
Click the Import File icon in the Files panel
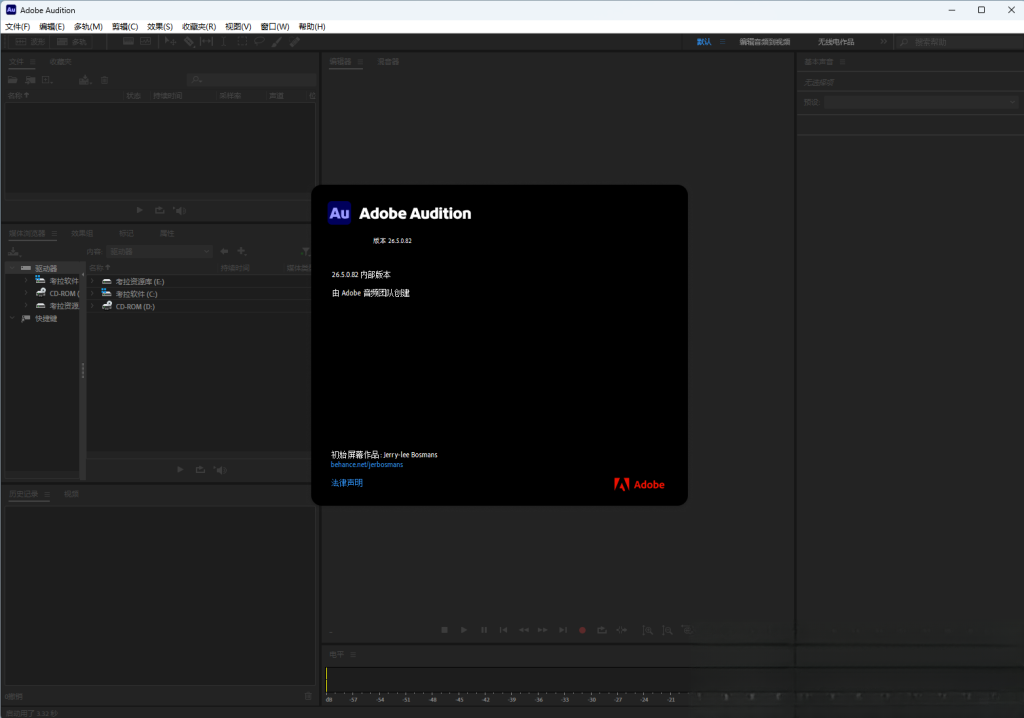click(x=30, y=80)
